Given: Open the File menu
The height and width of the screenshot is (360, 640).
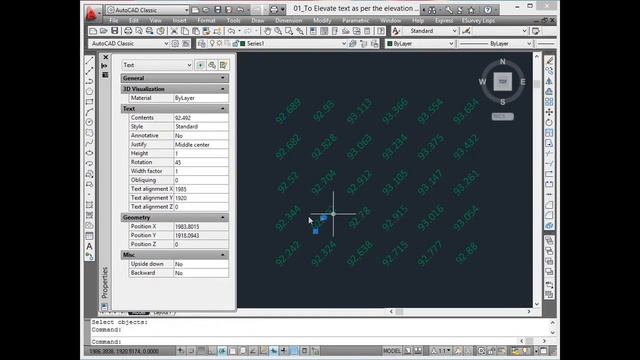Looking at the screenshot, I should [x=113, y=20].
